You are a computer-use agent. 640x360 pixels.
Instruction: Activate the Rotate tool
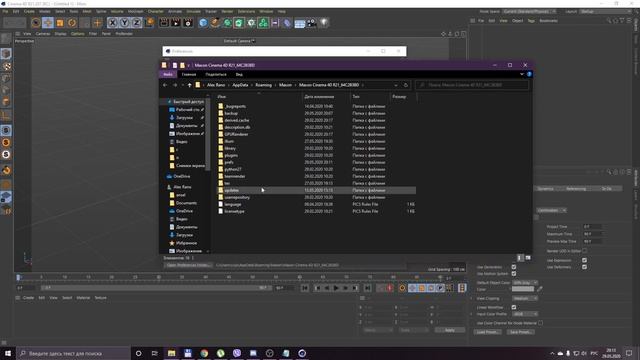pos(72,23)
